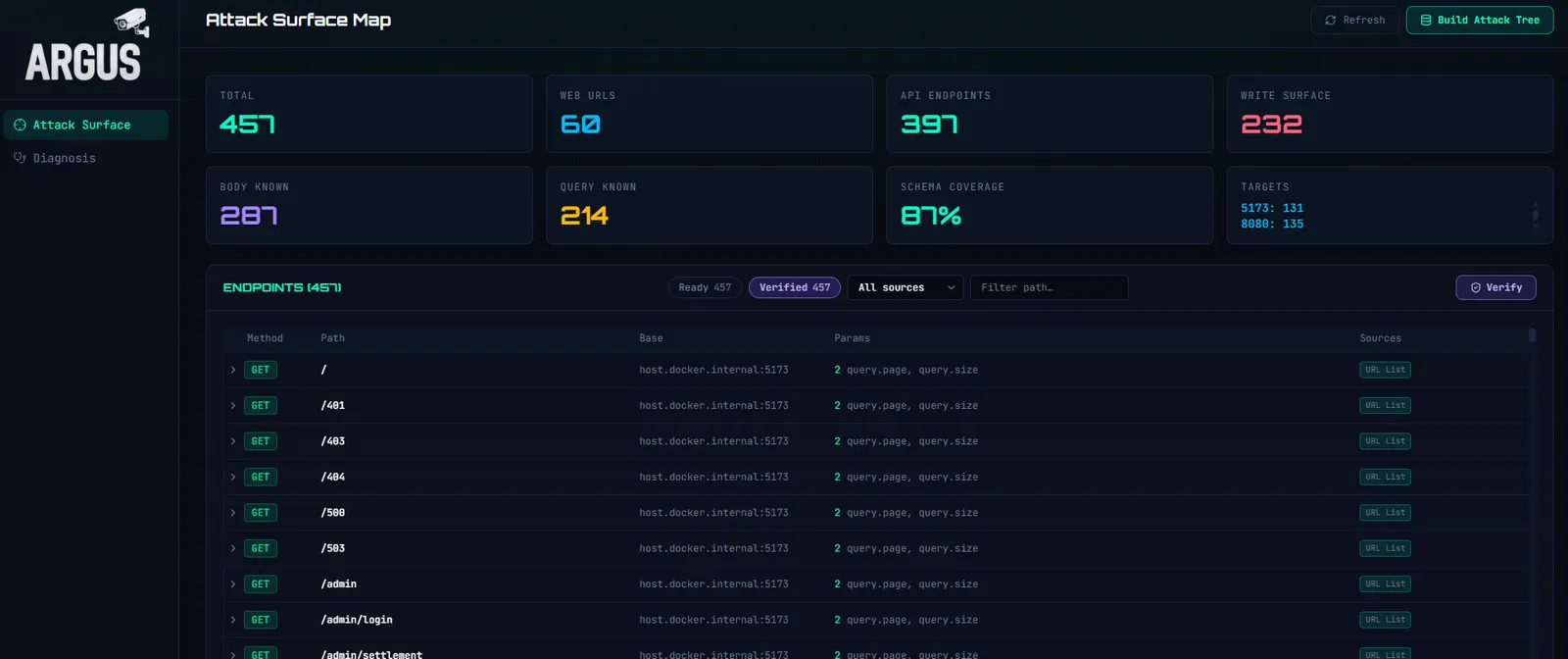Expand the /admin/login endpoint row

coord(233,620)
